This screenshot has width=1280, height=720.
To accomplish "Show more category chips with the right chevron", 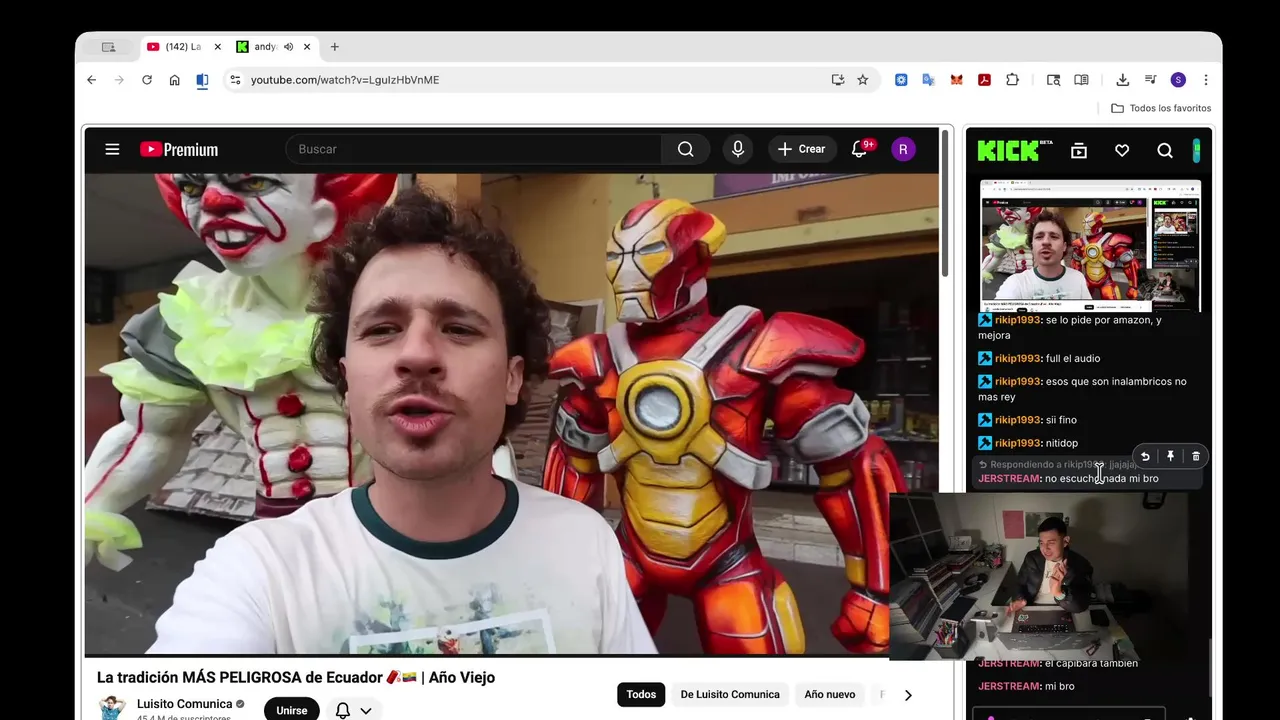I will 908,695.
